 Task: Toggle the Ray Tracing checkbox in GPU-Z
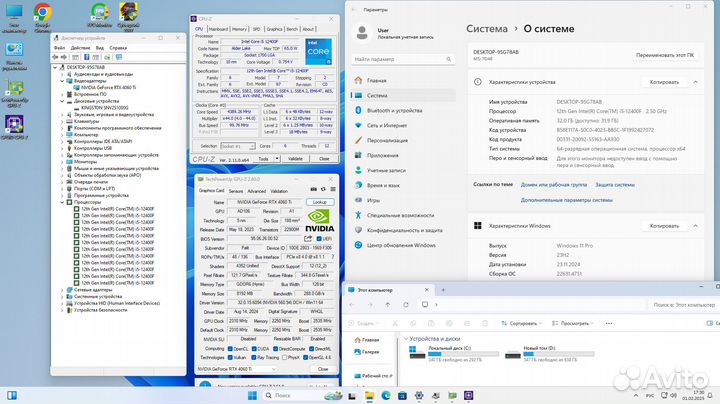tap(254, 357)
